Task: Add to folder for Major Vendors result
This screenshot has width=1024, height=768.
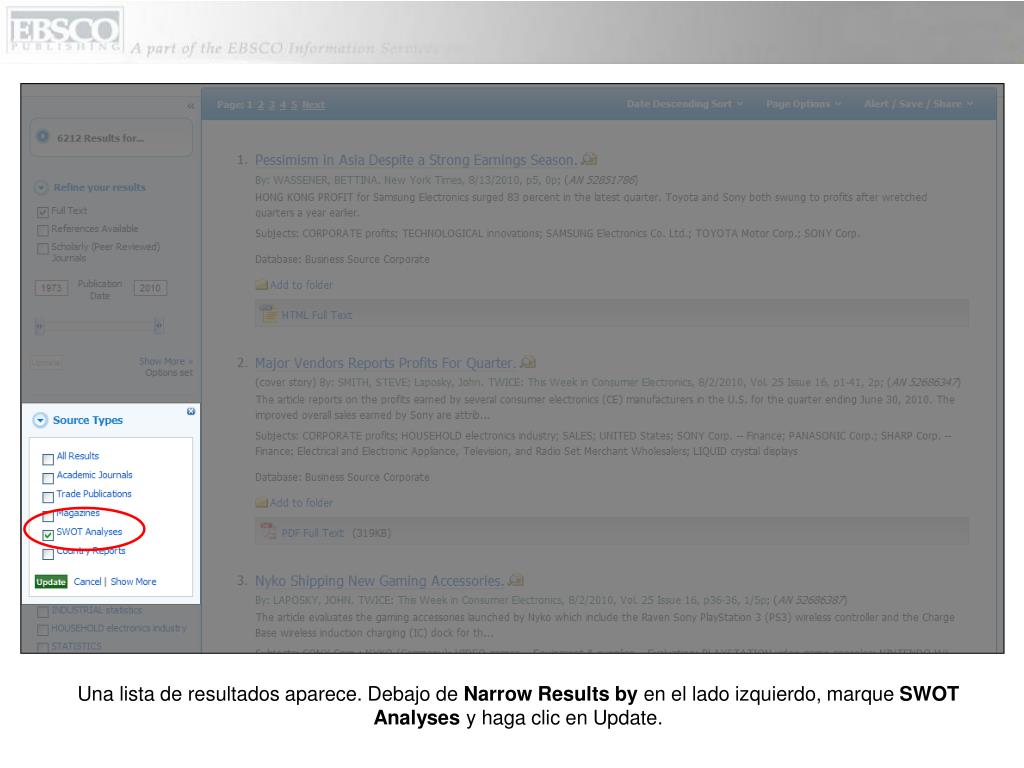Action: [x=301, y=503]
